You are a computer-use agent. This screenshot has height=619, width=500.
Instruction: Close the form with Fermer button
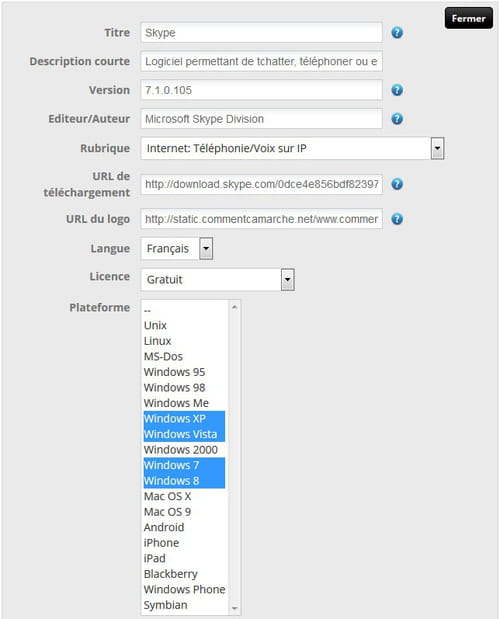click(468, 18)
